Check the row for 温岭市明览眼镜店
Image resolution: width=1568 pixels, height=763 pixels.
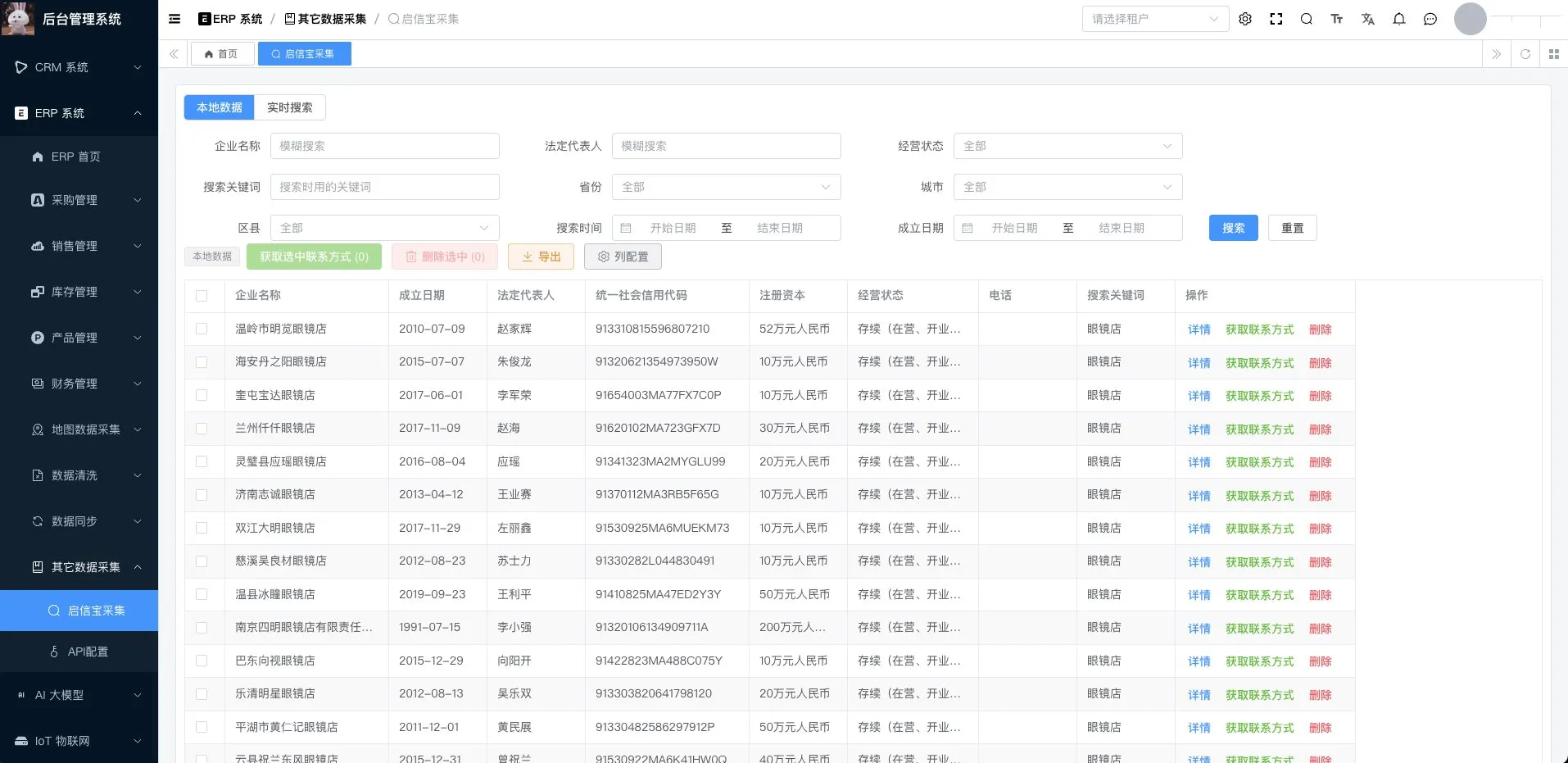[202, 329]
